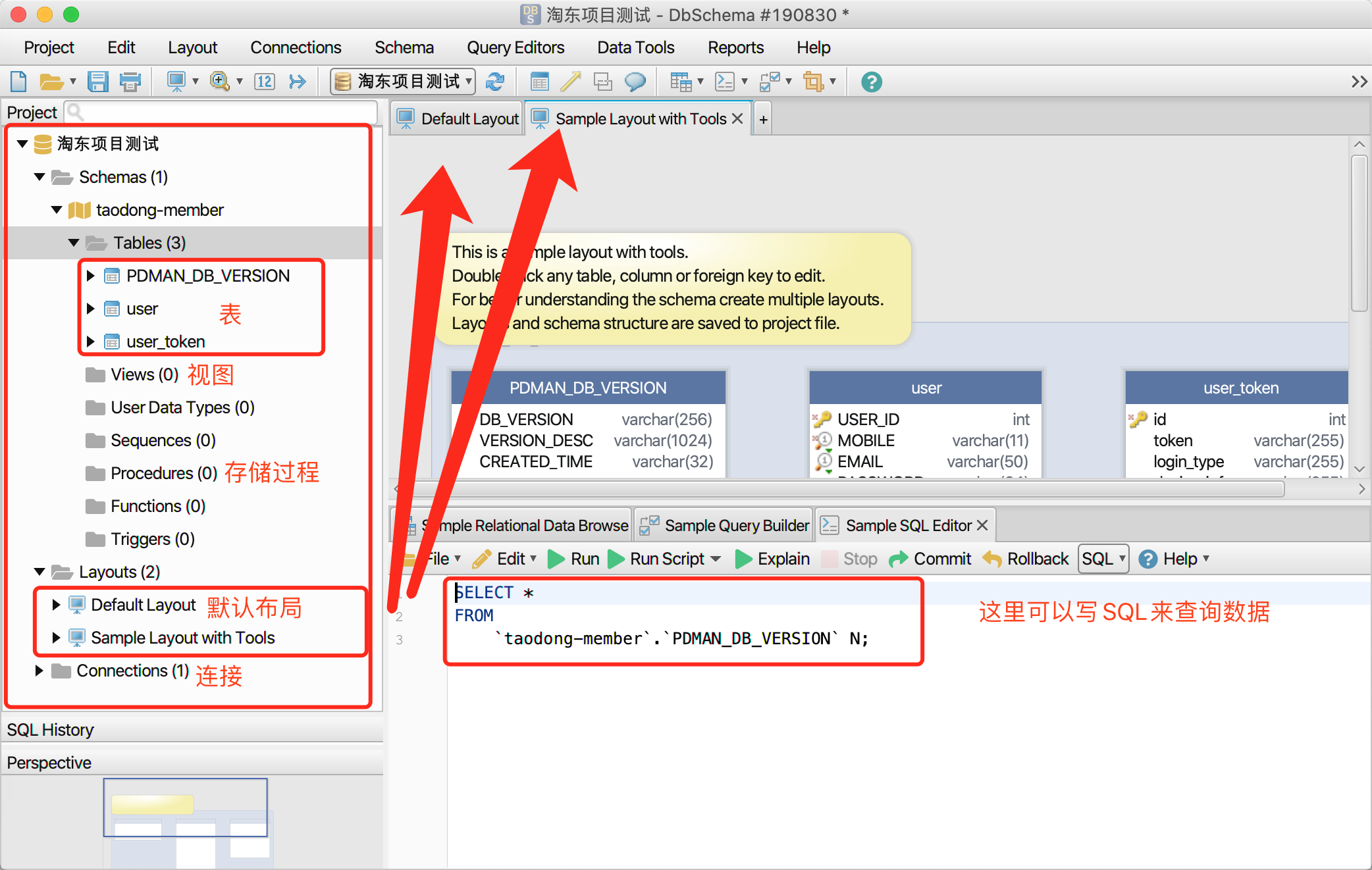Viewport: 1372px width, 870px height.
Task: Close the Sample SQL Editor tab
Action: [x=982, y=525]
